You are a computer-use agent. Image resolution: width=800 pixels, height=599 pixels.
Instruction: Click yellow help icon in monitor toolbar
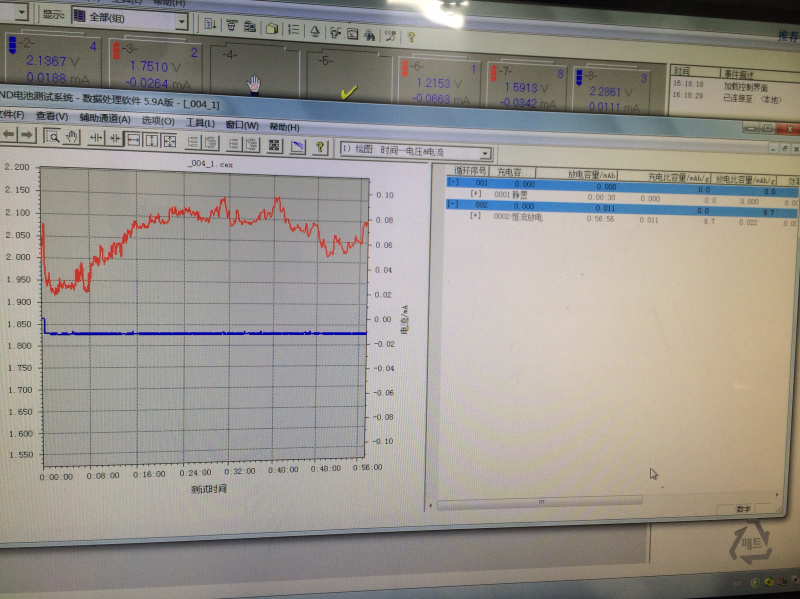(411, 37)
